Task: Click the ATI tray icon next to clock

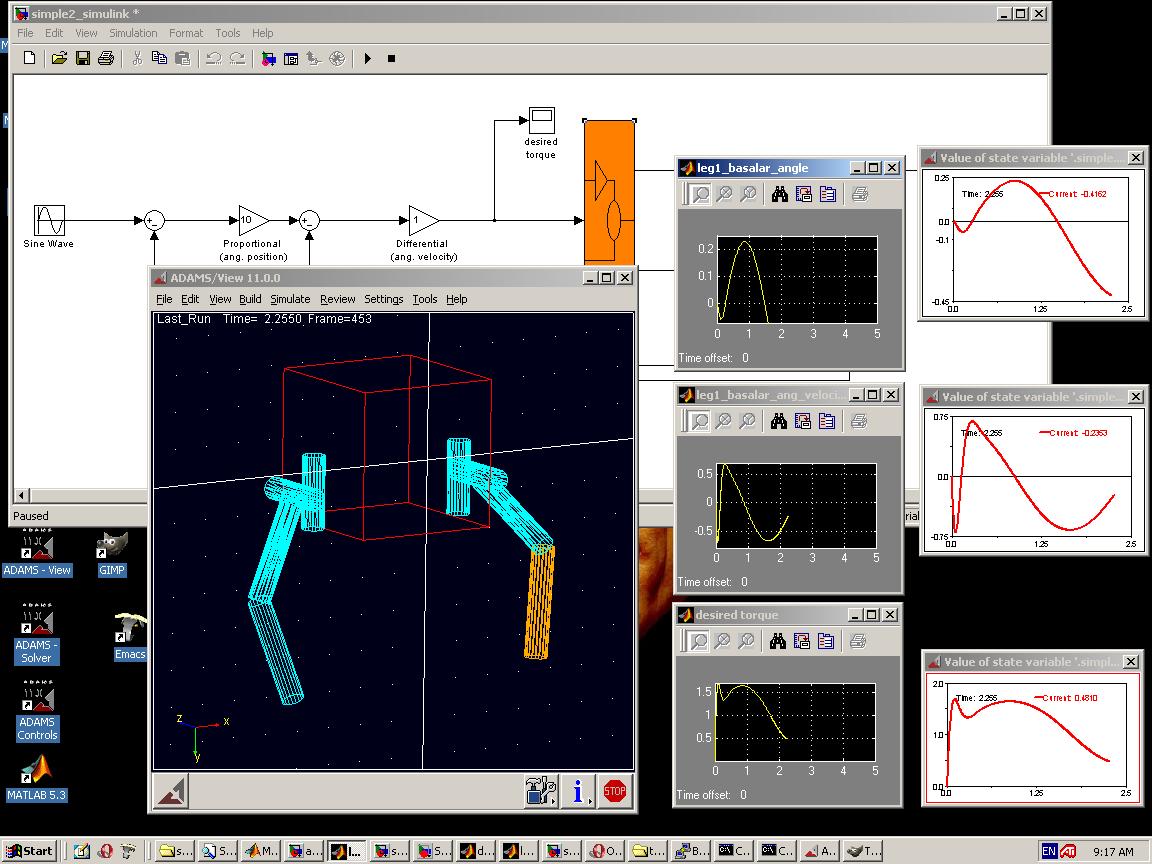Action: click(1068, 852)
